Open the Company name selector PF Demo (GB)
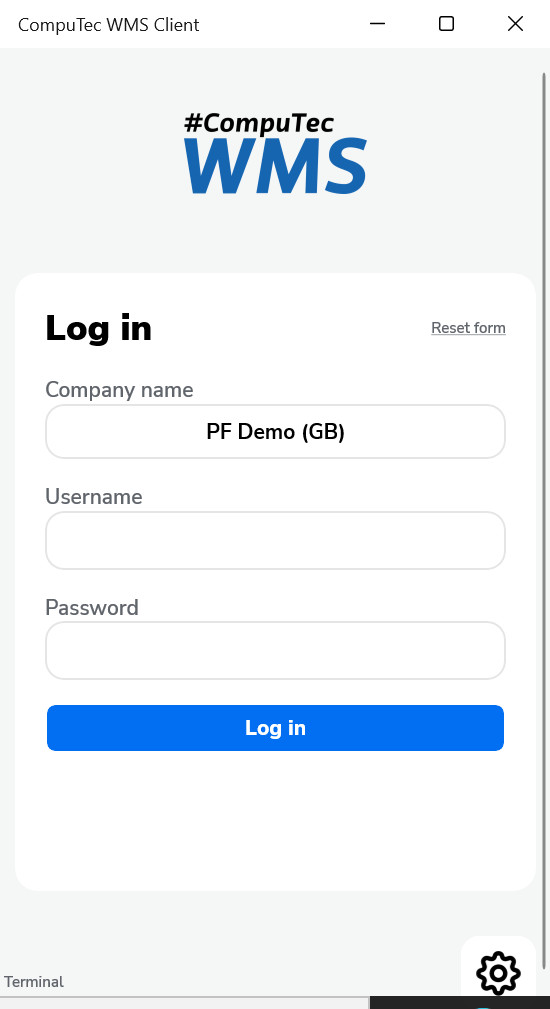Image resolution: width=550 pixels, height=1009 pixels. [x=275, y=431]
